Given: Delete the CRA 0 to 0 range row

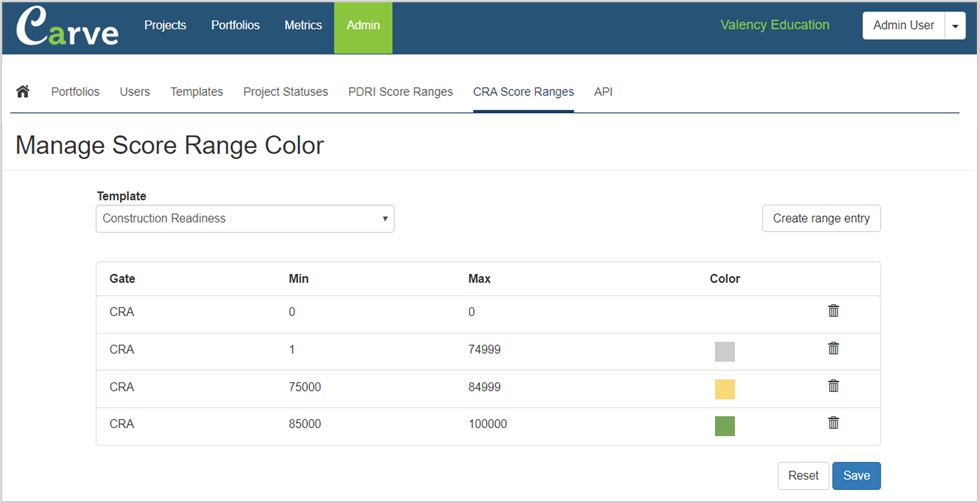Looking at the screenshot, I should [x=833, y=311].
